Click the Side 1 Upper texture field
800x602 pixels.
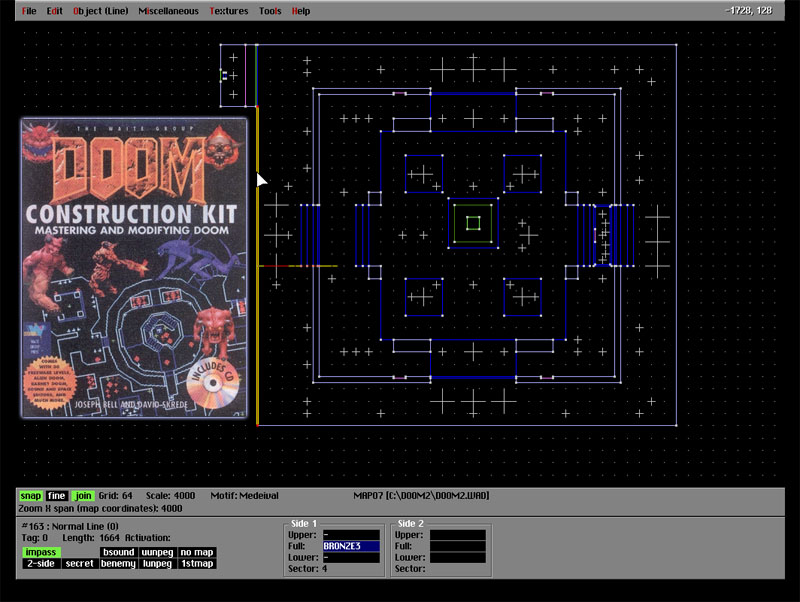350,535
